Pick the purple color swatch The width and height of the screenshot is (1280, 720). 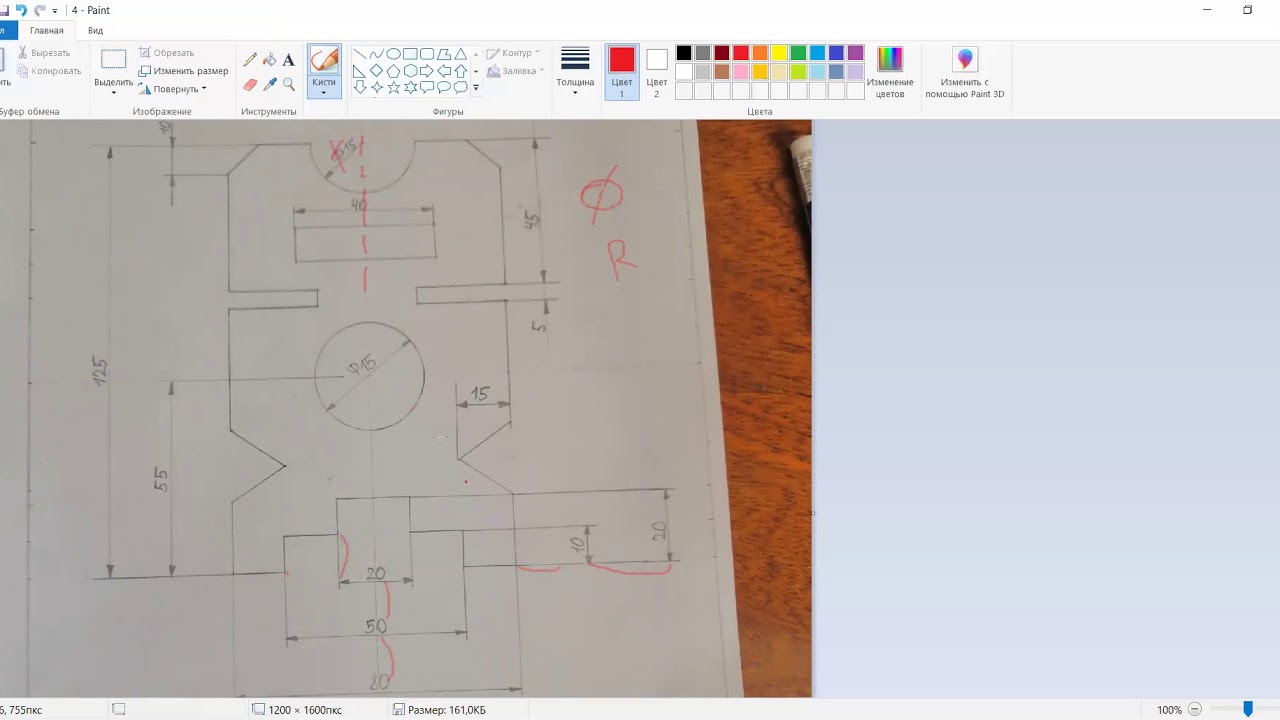(855, 53)
